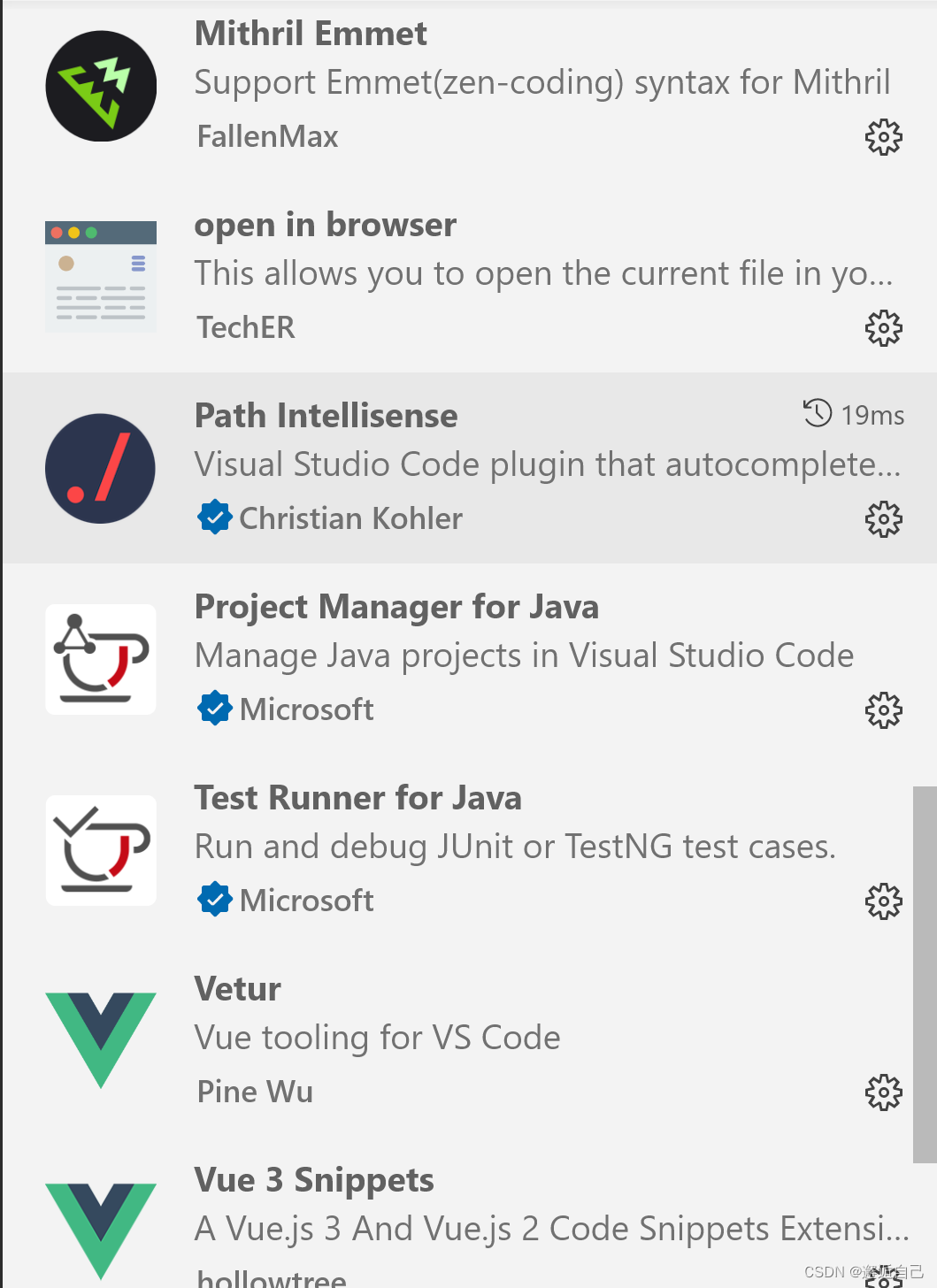Click the Mithril Emmet extension logo
This screenshot has width=937, height=1288.
pyautogui.click(x=101, y=87)
